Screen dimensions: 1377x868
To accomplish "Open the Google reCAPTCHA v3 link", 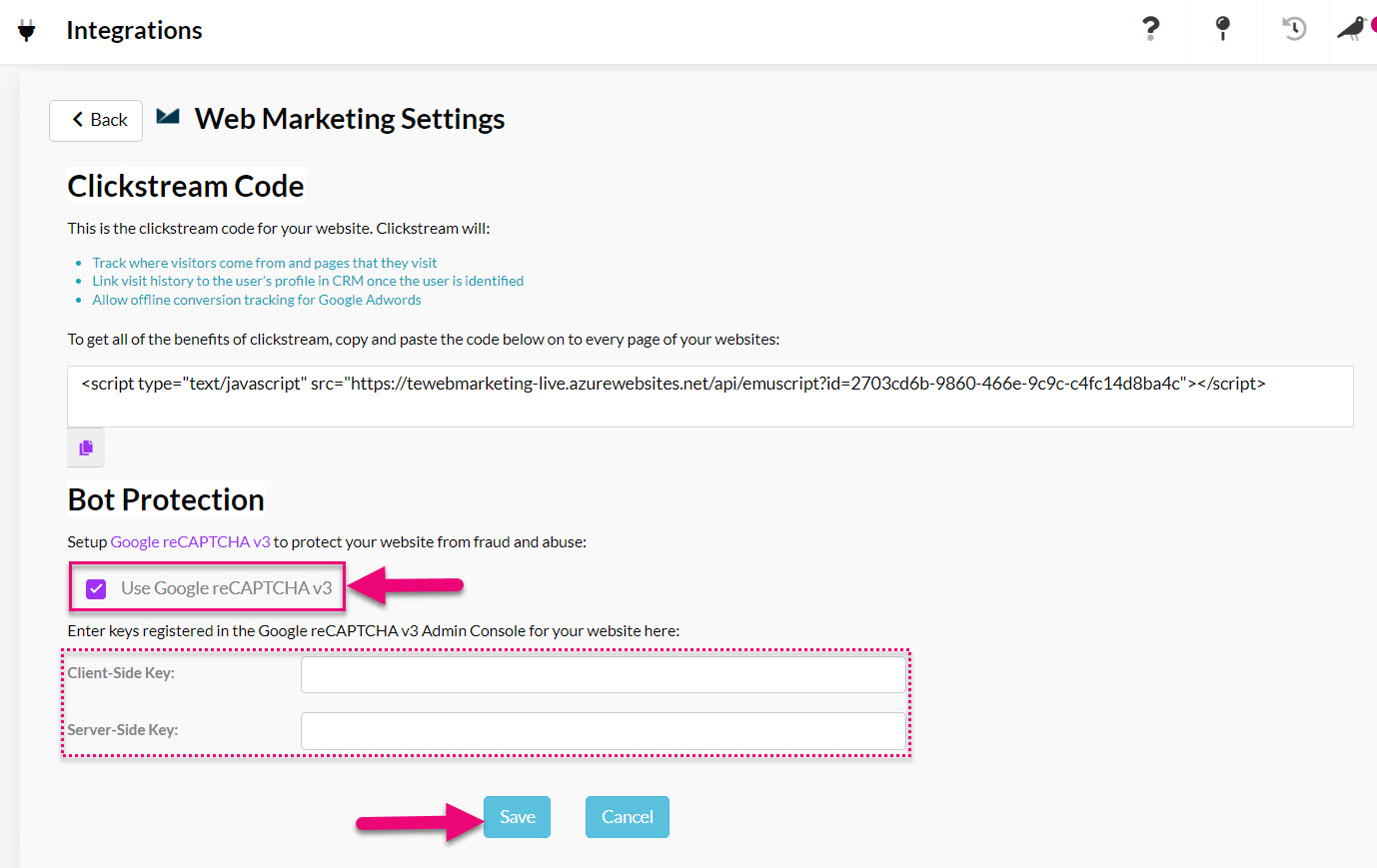I will tap(190, 541).
